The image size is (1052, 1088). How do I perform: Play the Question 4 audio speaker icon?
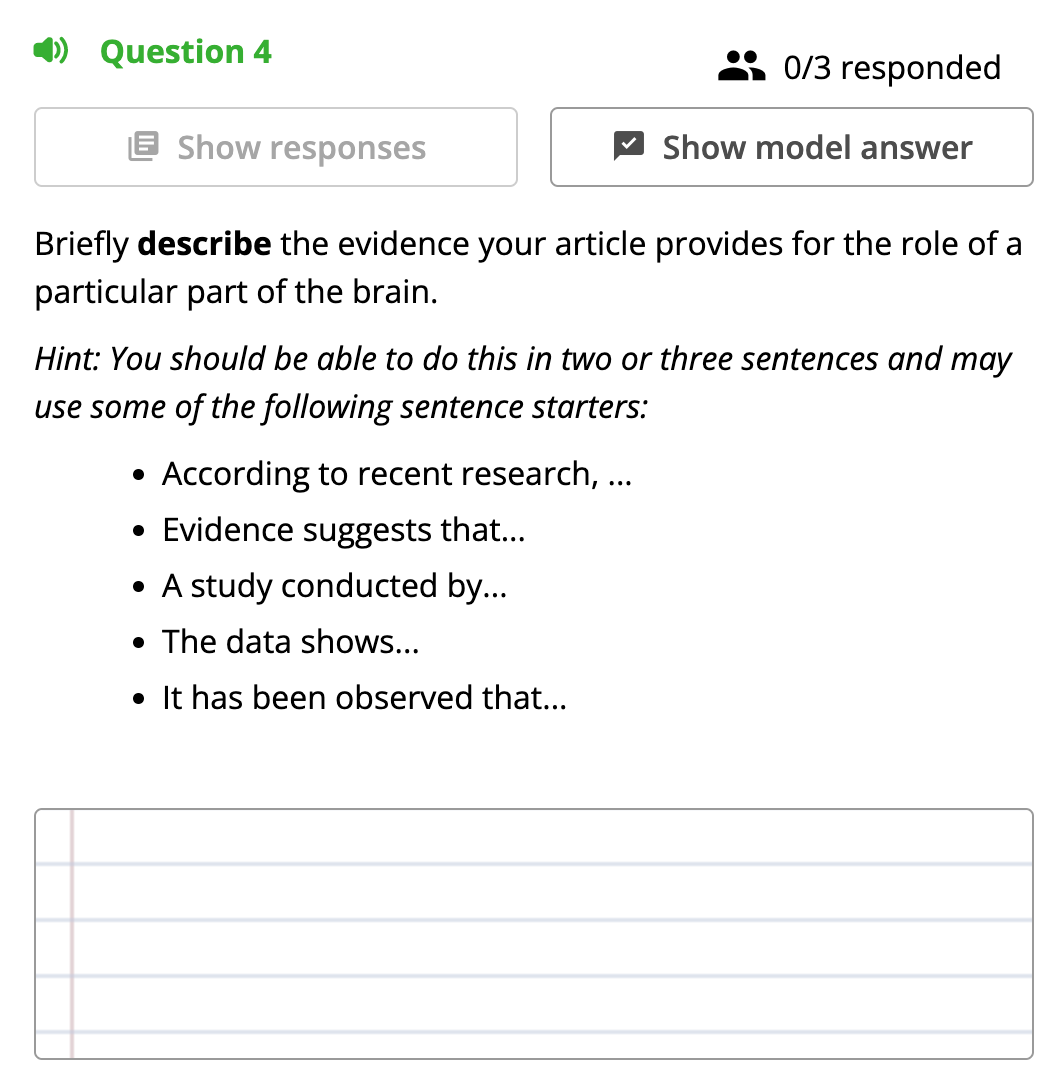click(x=51, y=51)
